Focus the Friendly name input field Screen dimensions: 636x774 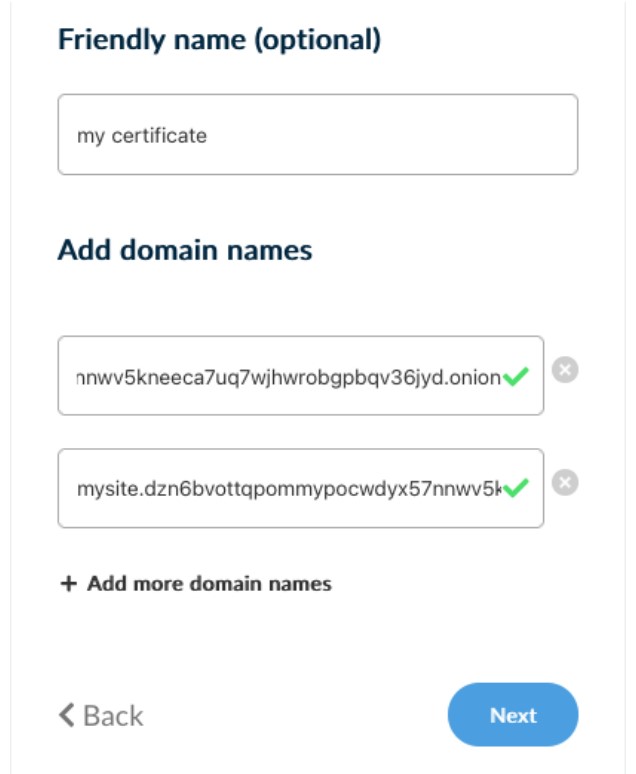point(317,135)
